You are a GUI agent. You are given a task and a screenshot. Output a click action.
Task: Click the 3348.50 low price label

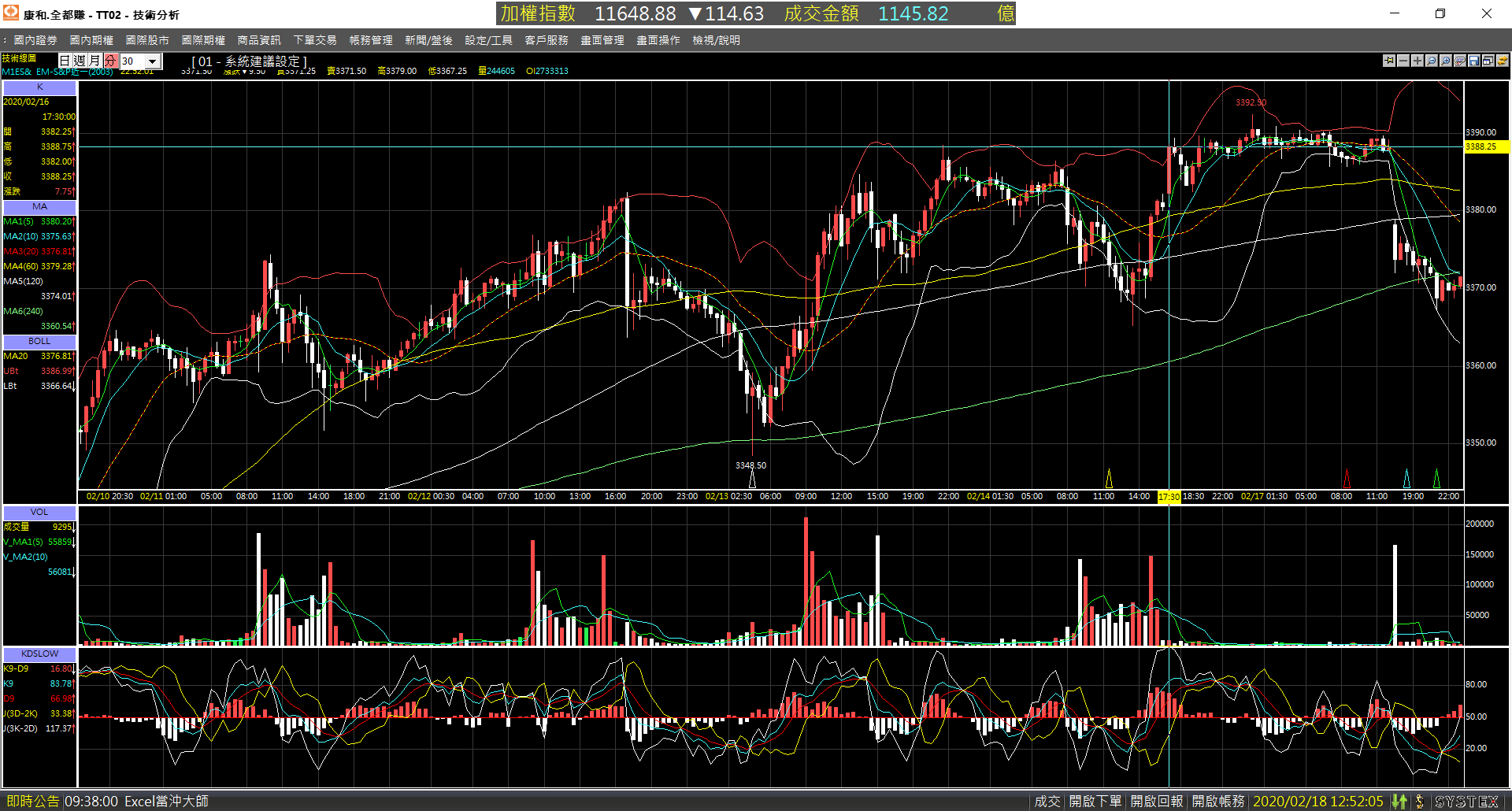pyautogui.click(x=750, y=465)
